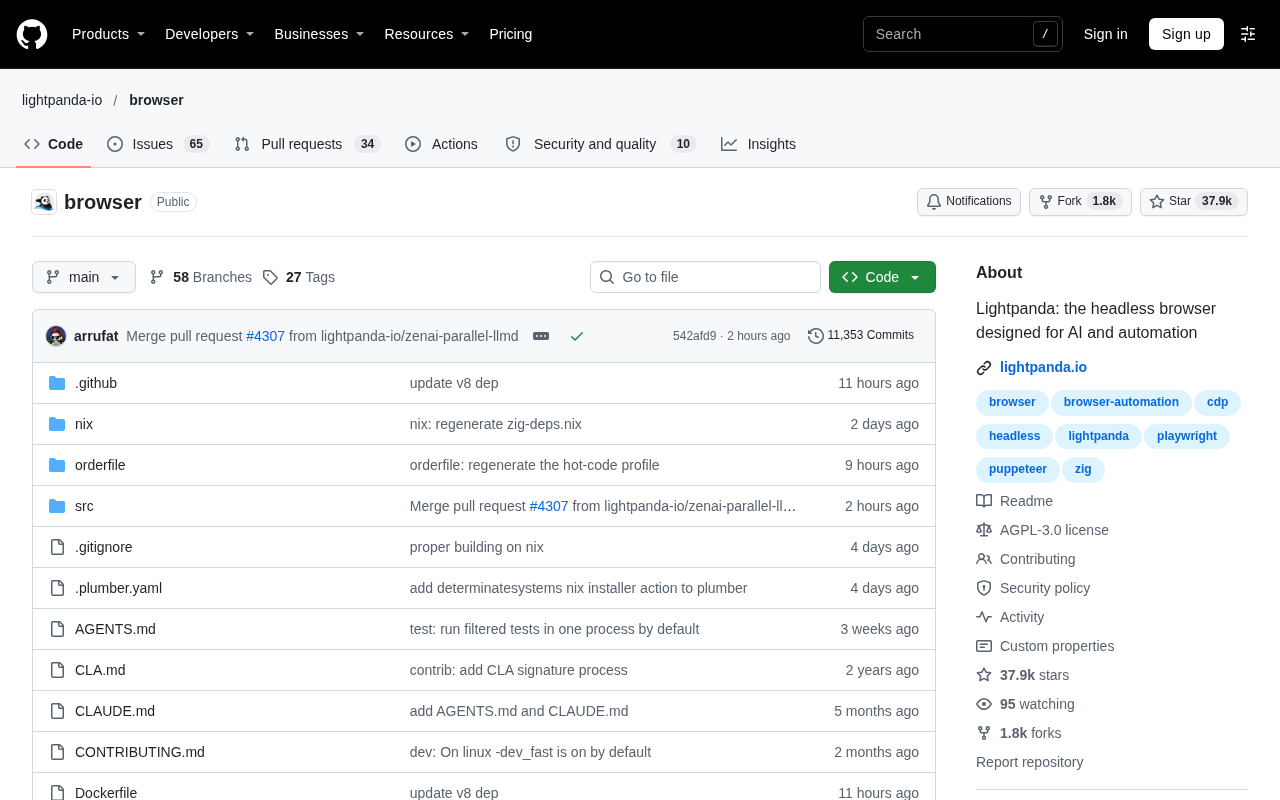Open the Insights tab
Image resolution: width=1280 pixels, height=800 pixels.
(x=759, y=144)
